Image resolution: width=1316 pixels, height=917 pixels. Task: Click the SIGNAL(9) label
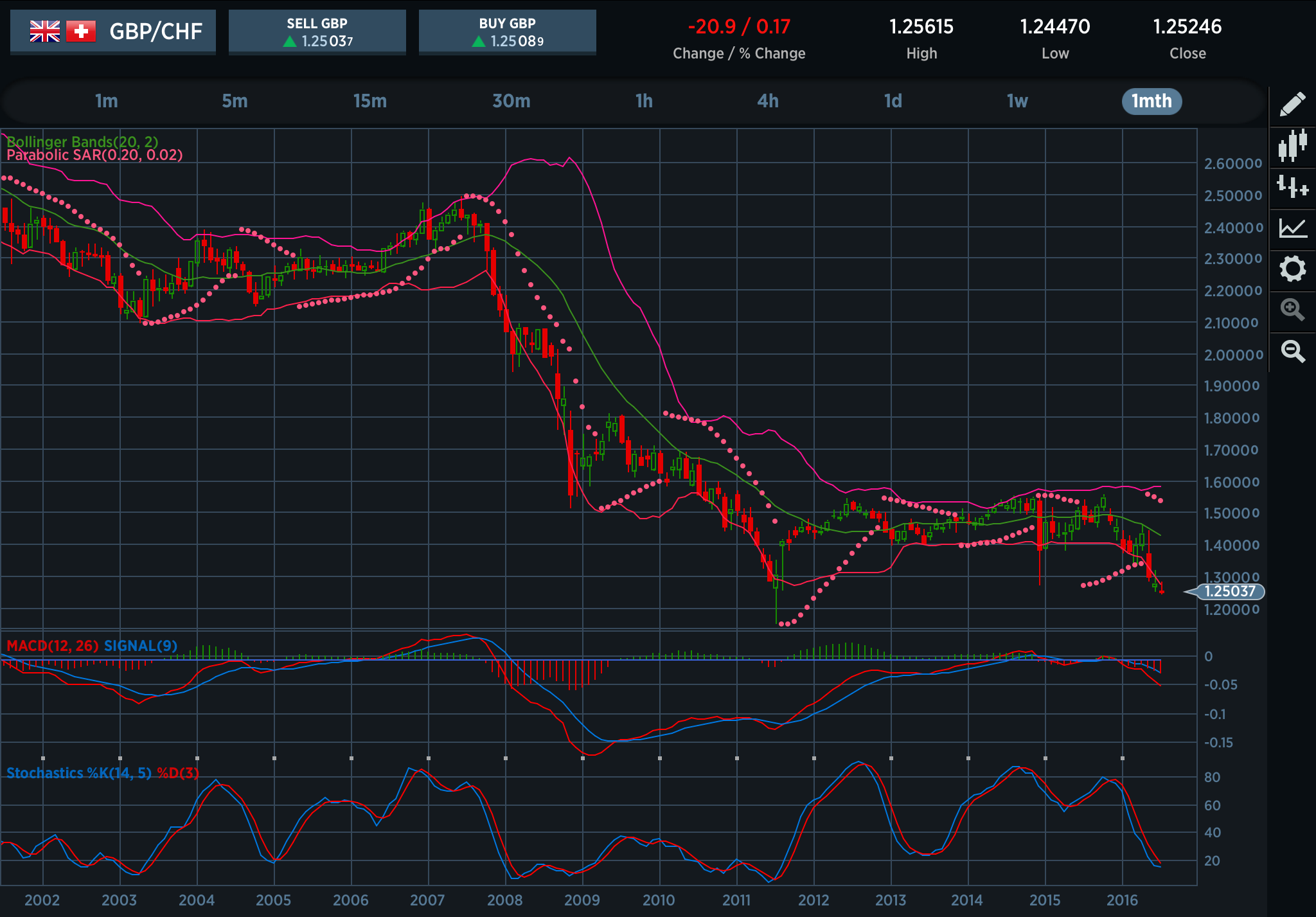click(x=141, y=646)
